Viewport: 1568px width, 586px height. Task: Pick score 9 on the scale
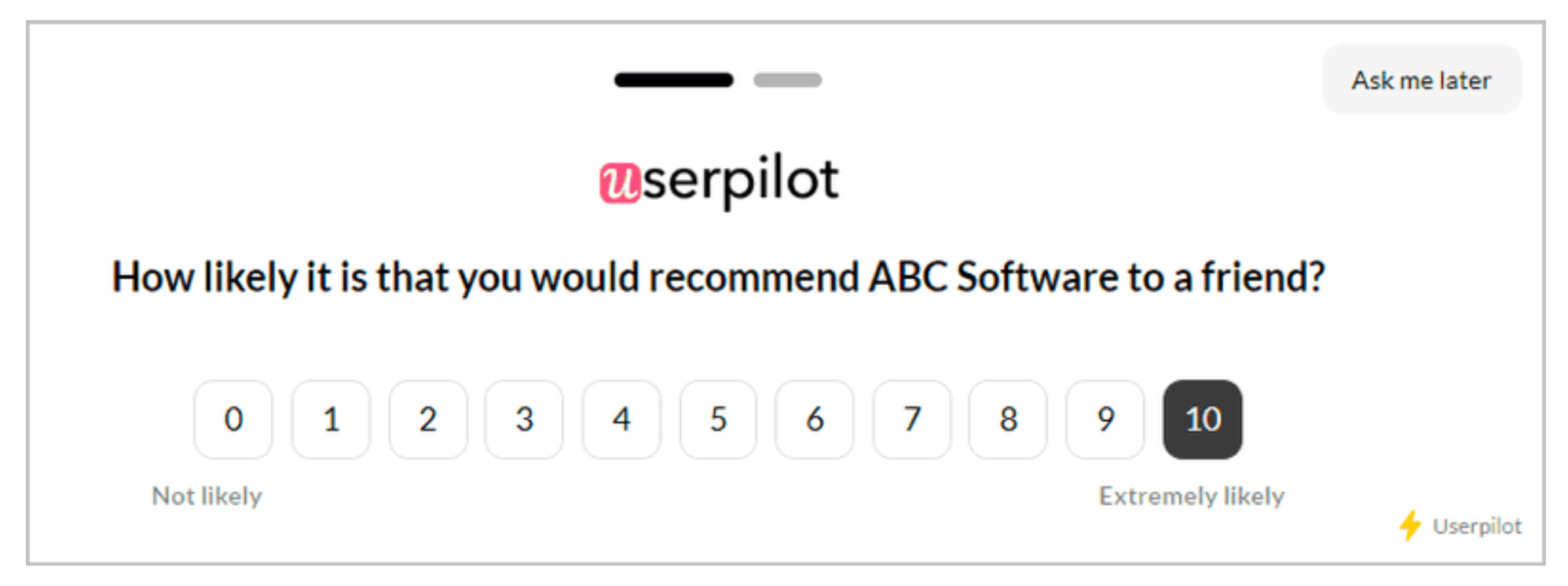coord(1105,419)
